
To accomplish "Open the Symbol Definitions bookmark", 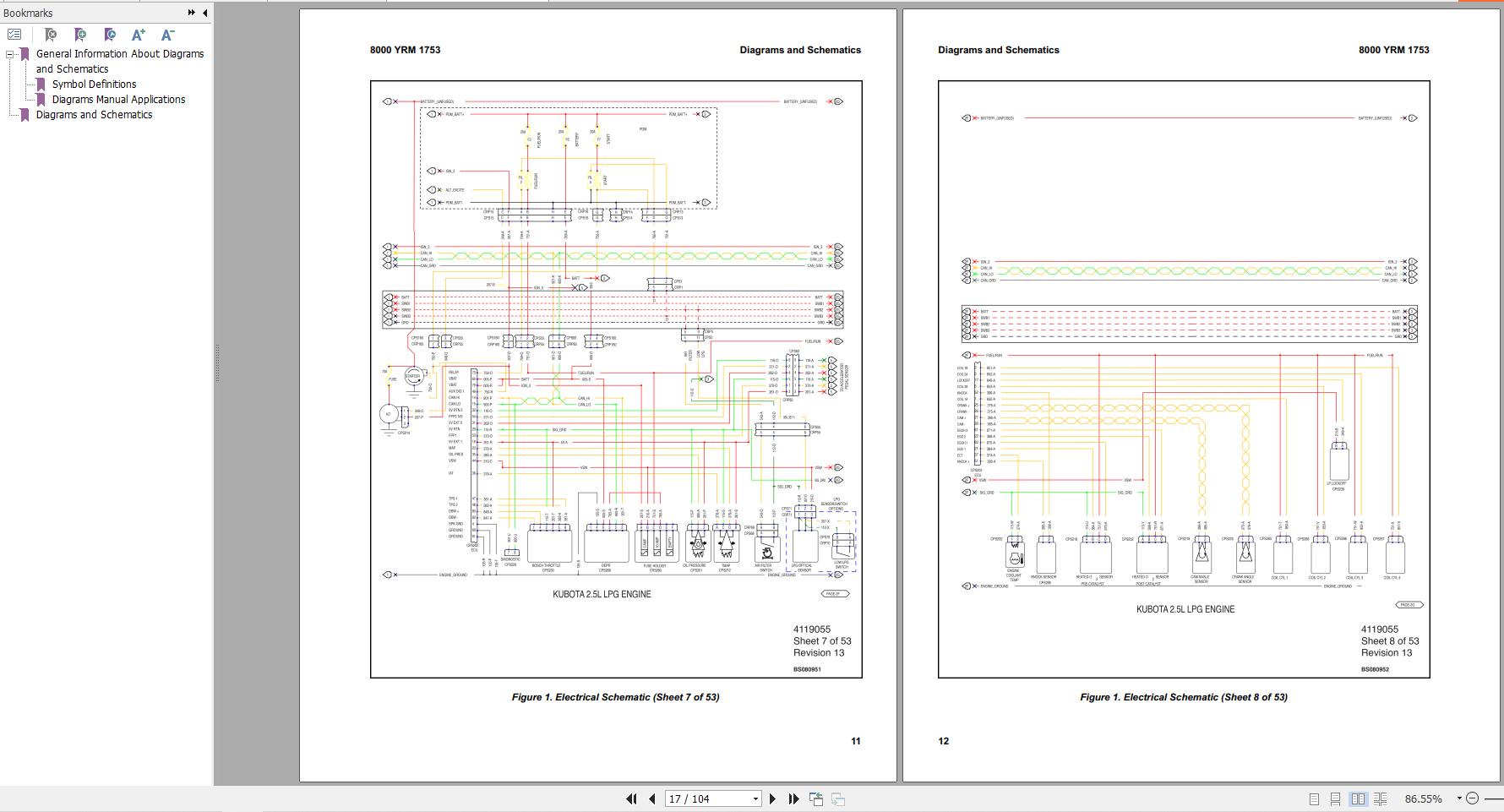I will click(94, 84).
